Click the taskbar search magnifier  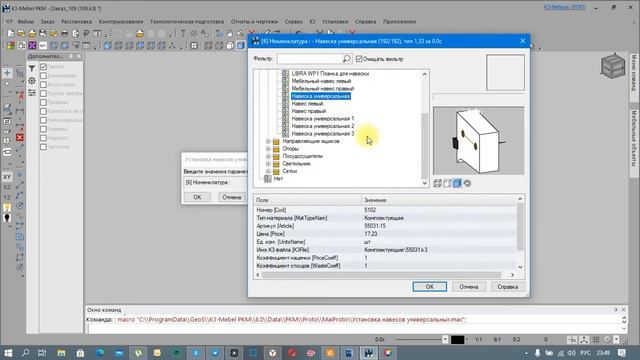tap(25, 353)
